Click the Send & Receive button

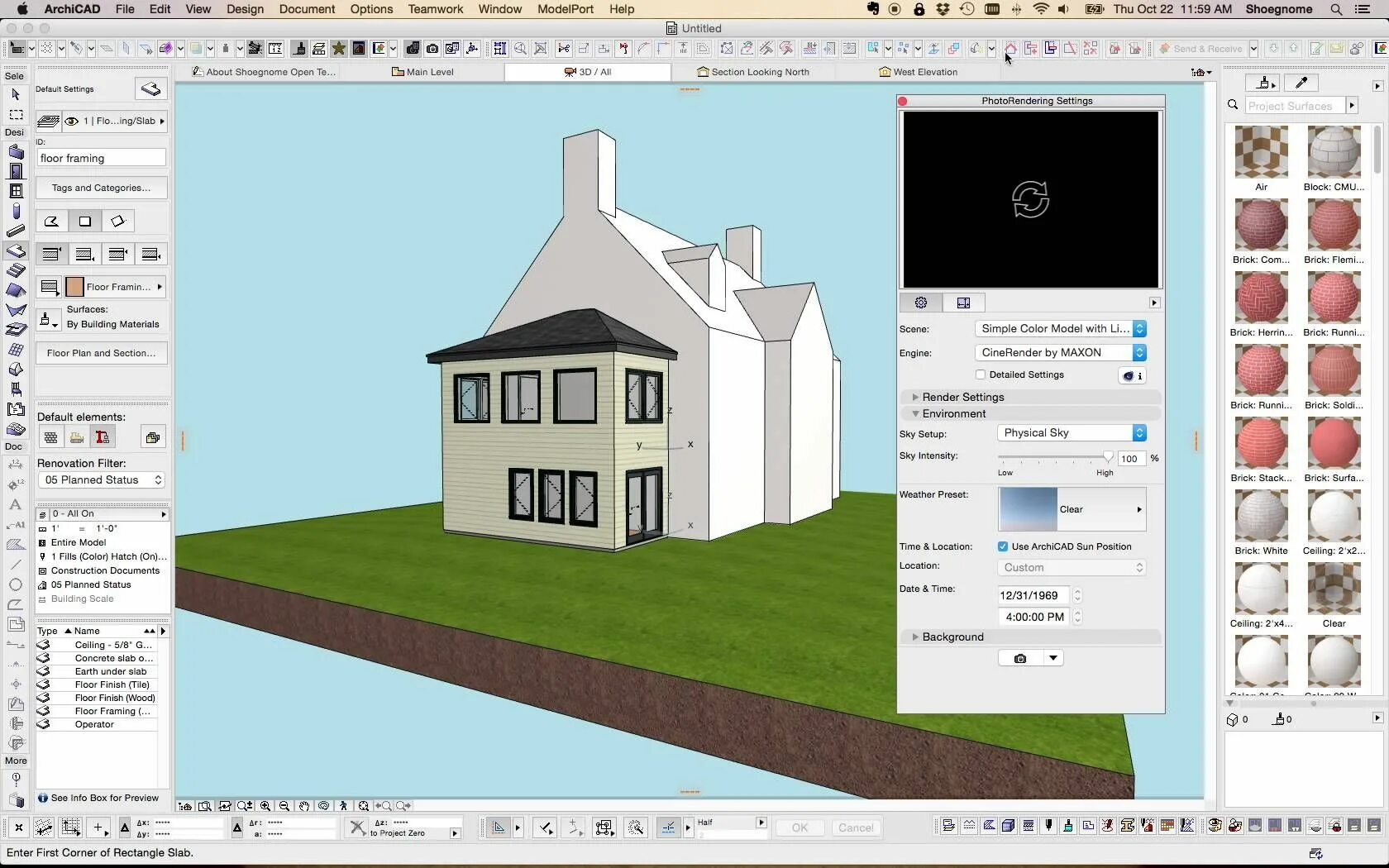(x=1200, y=49)
